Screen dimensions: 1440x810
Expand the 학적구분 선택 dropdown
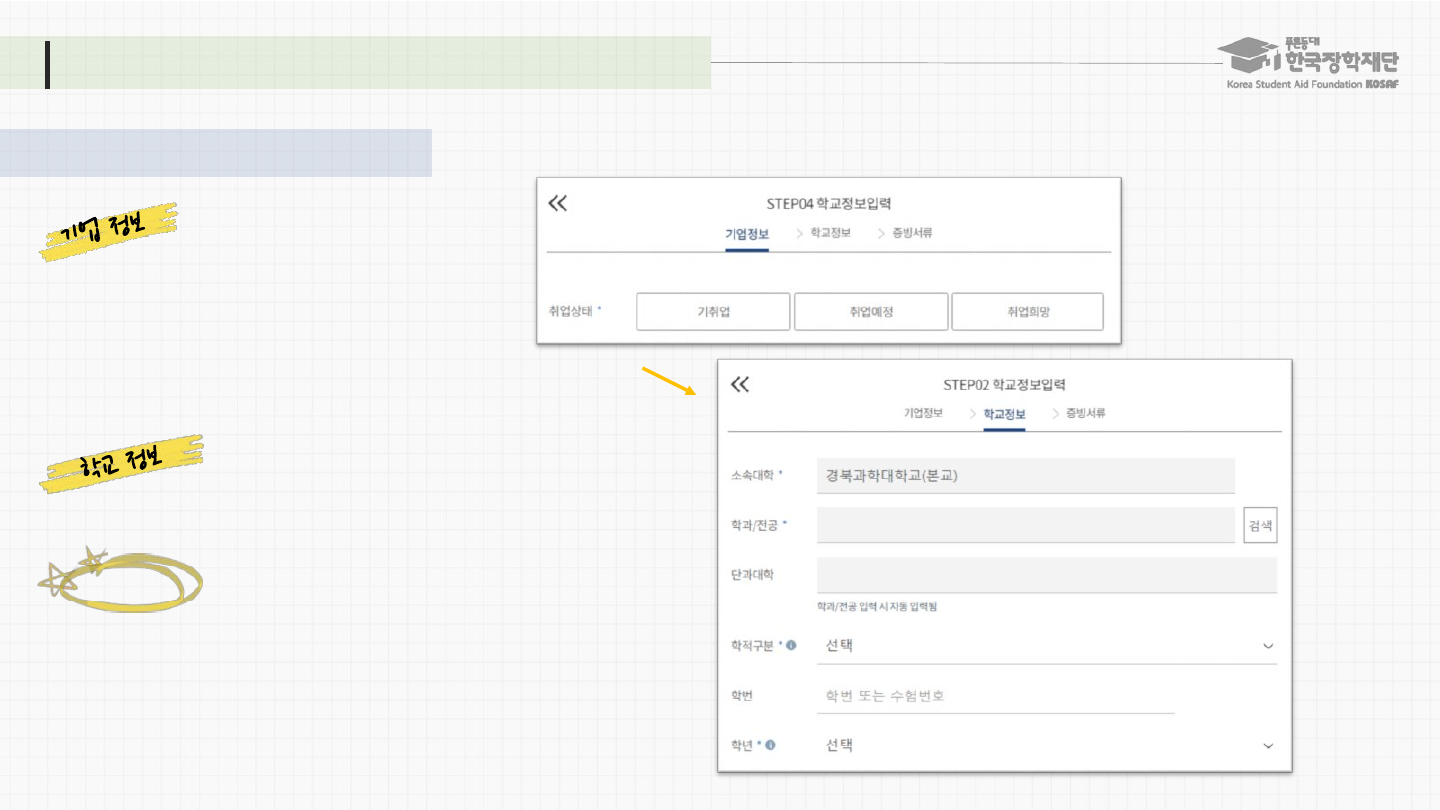pyautogui.click(x=1046, y=646)
